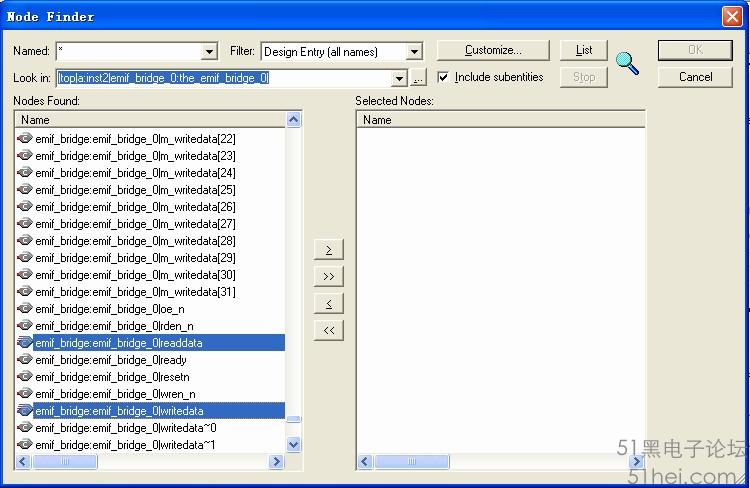Click node icon beside m_writedata[22]

(25, 139)
